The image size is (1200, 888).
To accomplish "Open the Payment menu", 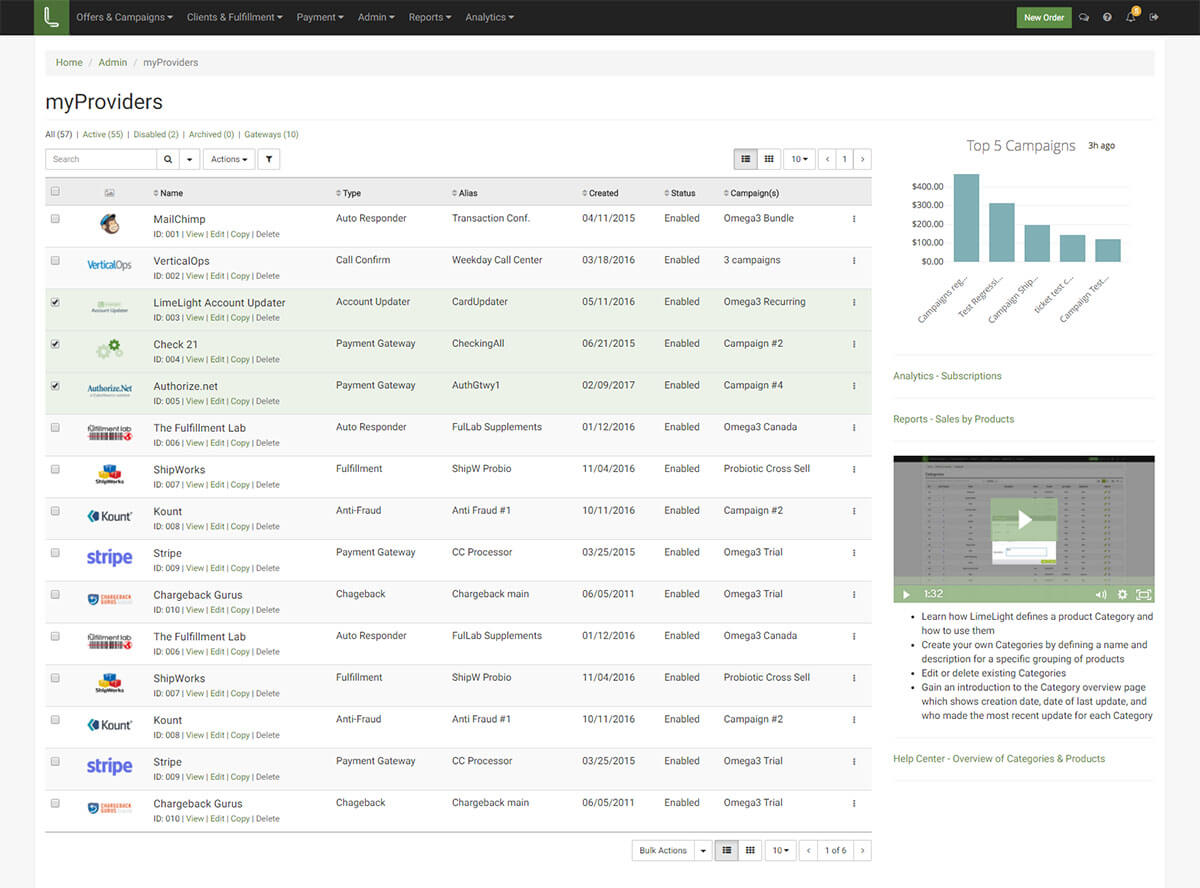I will pos(320,17).
